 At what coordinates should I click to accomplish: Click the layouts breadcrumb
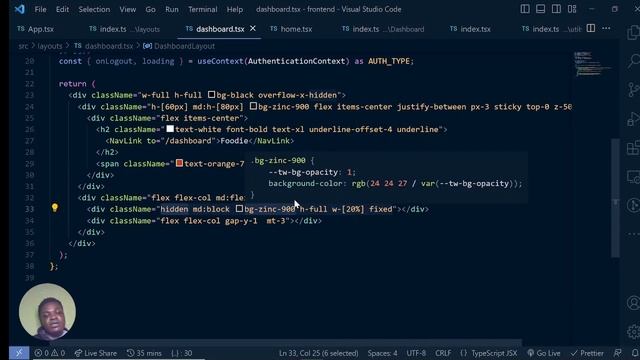(x=50, y=46)
